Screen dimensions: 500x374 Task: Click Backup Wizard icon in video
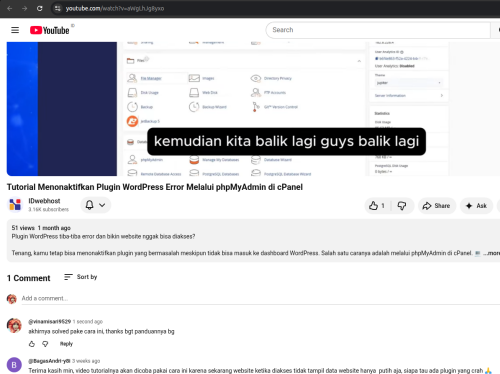tap(194, 107)
